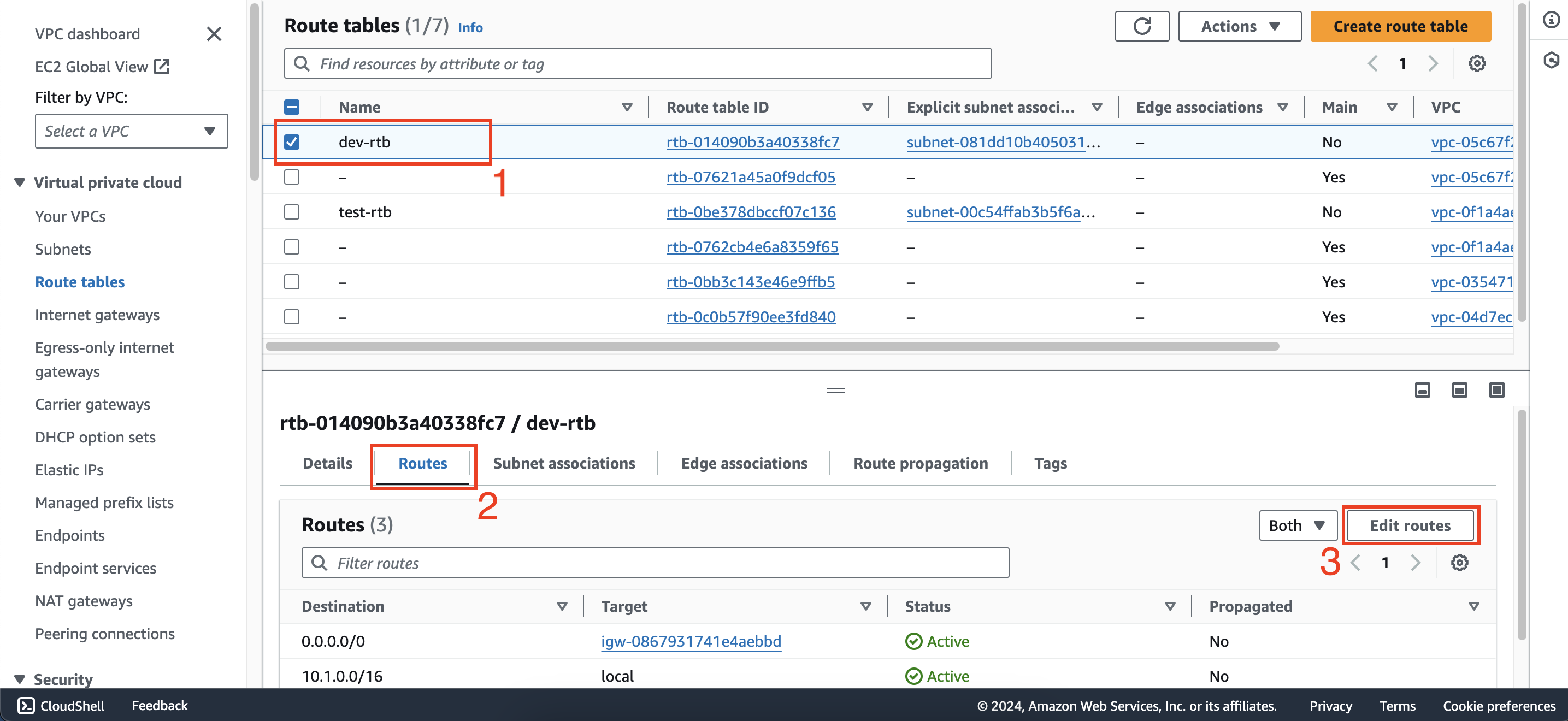Open NAT gateways in sidebar
The height and width of the screenshot is (721, 1568).
(84, 601)
